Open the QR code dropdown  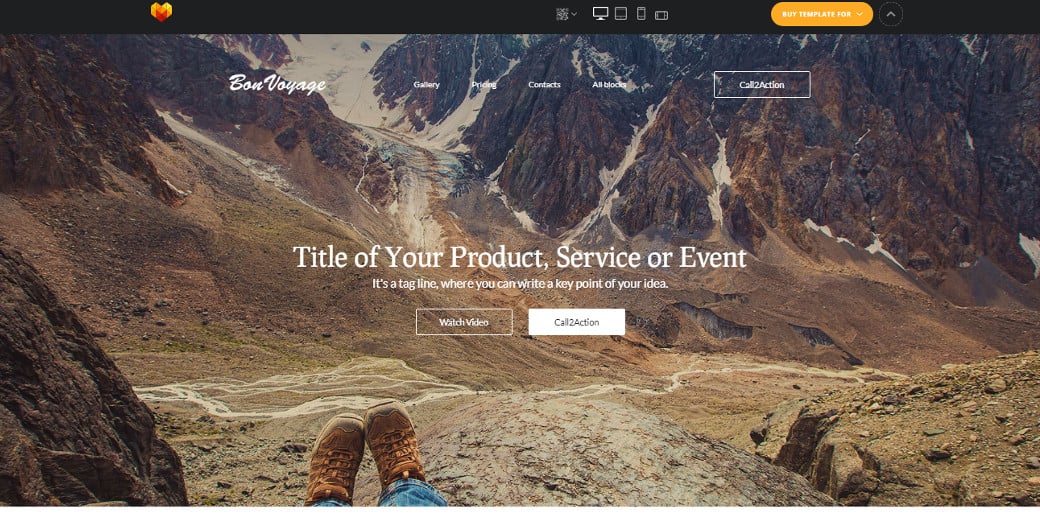(566, 14)
